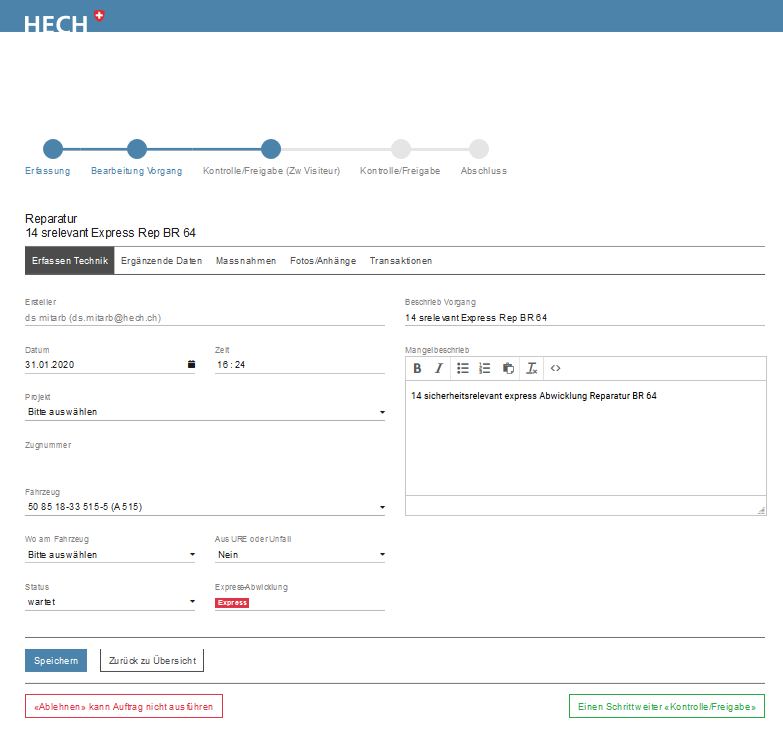The width and height of the screenshot is (783, 730).
Task: Click the Beschrieb Vorgang text field
Action: (x=584, y=318)
